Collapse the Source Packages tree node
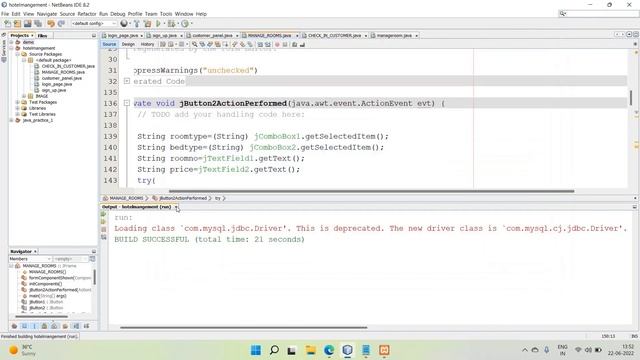 (18, 54)
